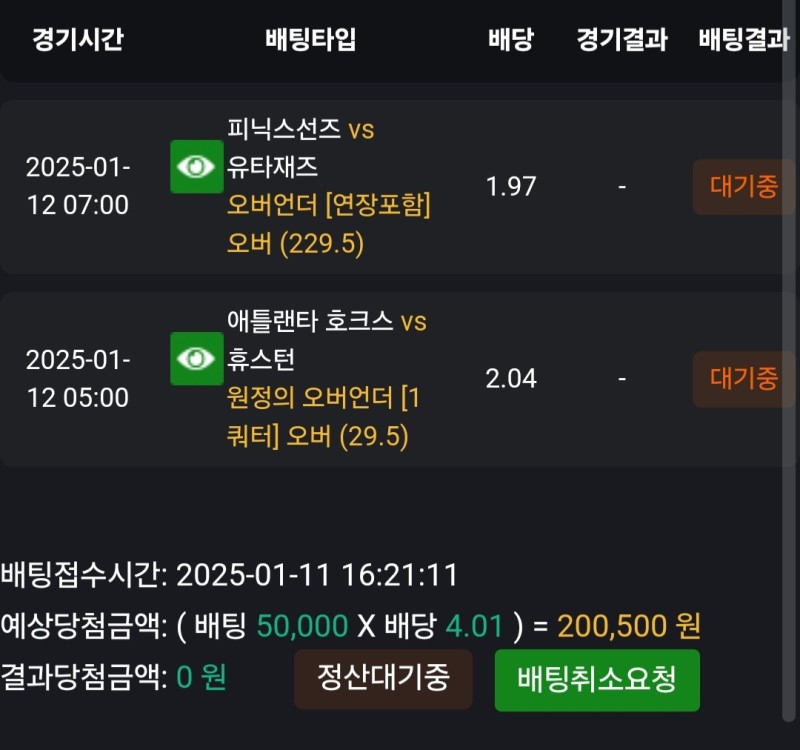Open the 피닉스선즈 vs 유타재즈 match title
This screenshot has width=800, height=750.
(x=300, y=146)
